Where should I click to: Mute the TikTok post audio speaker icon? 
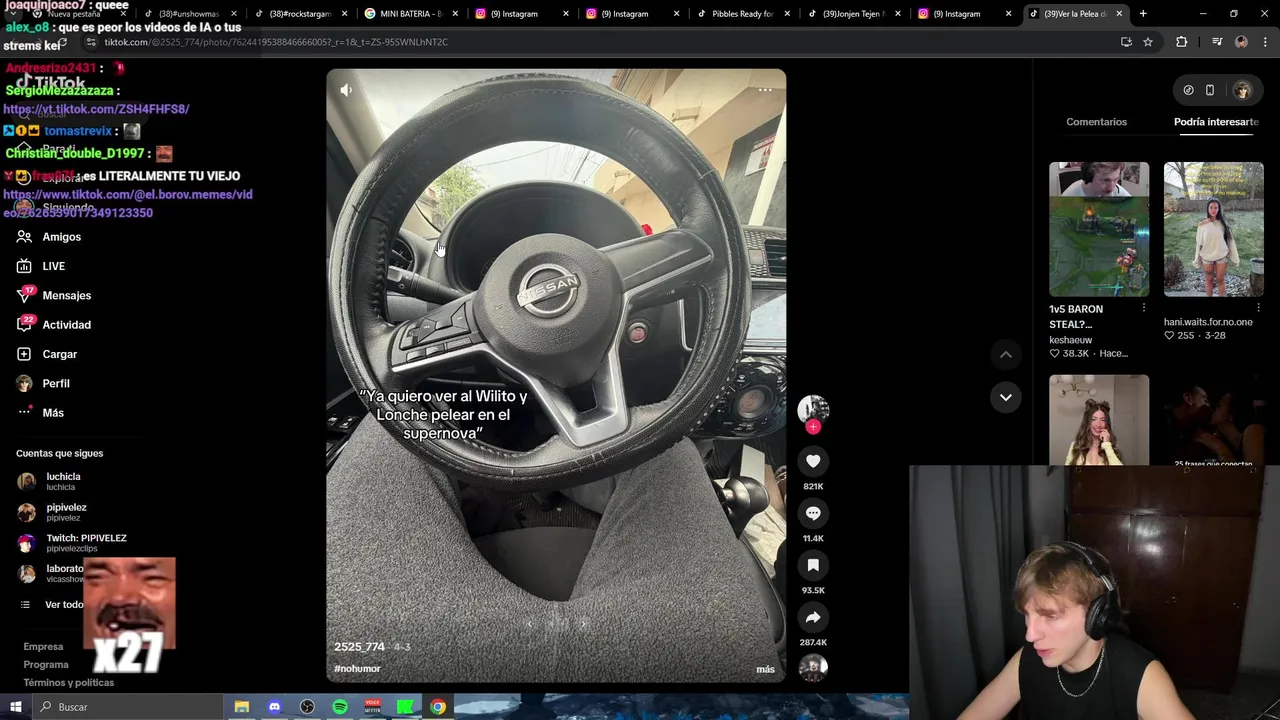pyautogui.click(x=346, y=90)
